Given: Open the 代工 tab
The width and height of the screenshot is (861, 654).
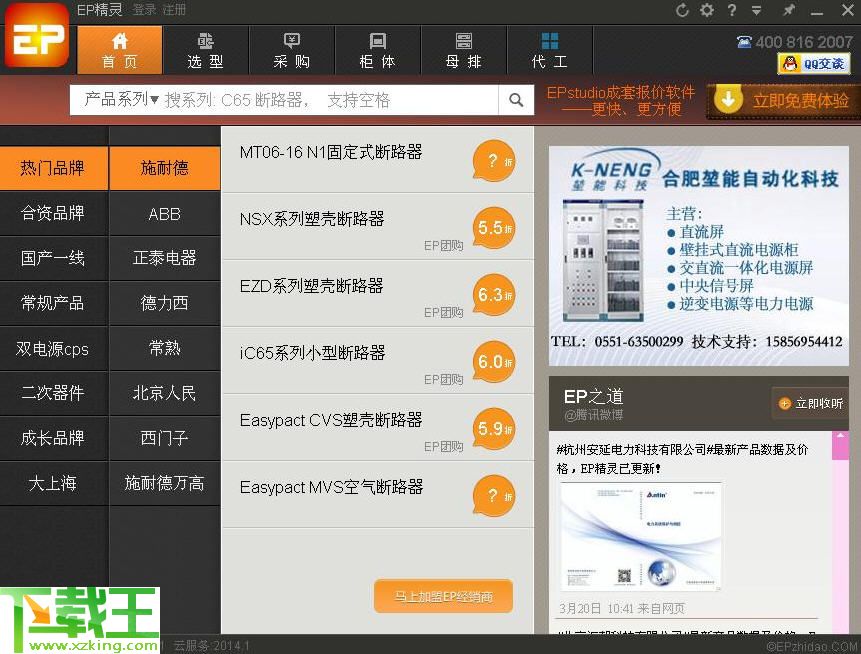Looking at the screenshot, I should click(550, 50).
